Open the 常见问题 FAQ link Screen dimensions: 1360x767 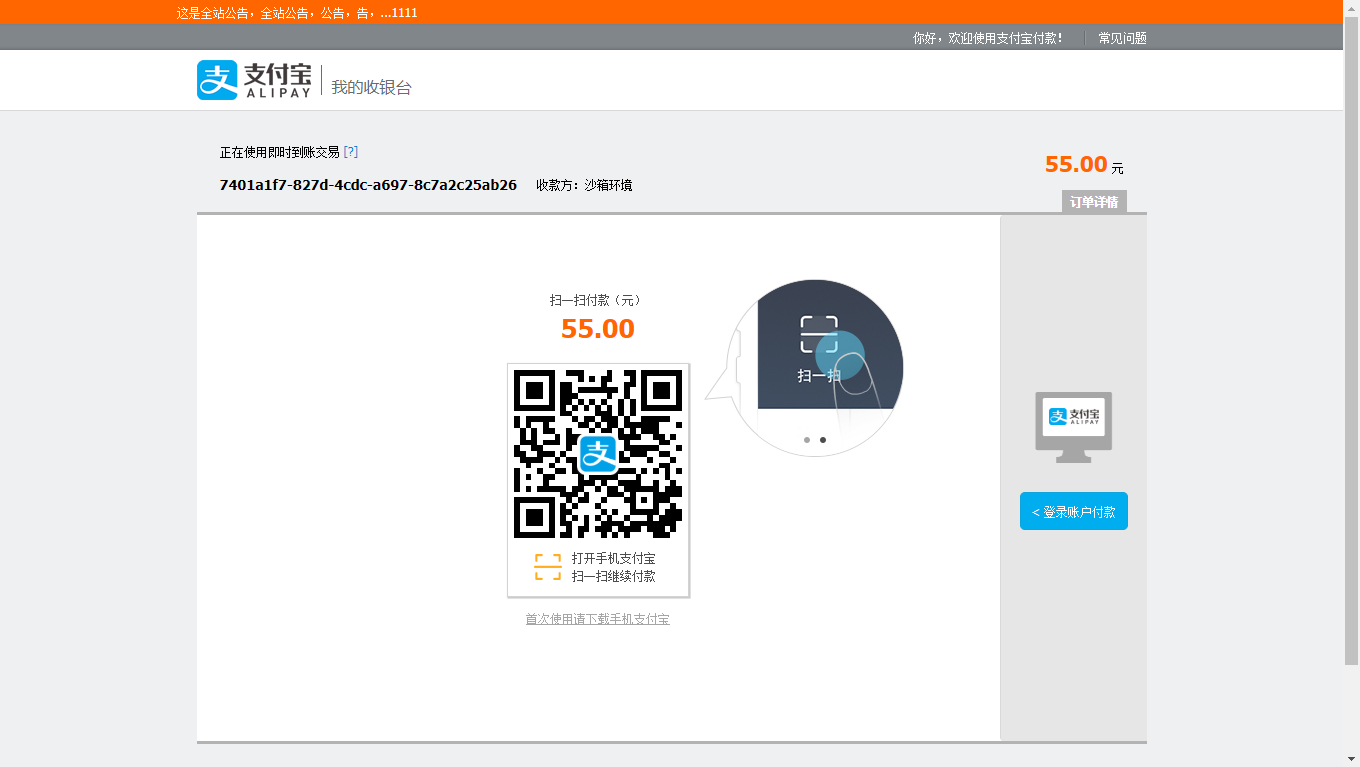(x=1122, y=38)
